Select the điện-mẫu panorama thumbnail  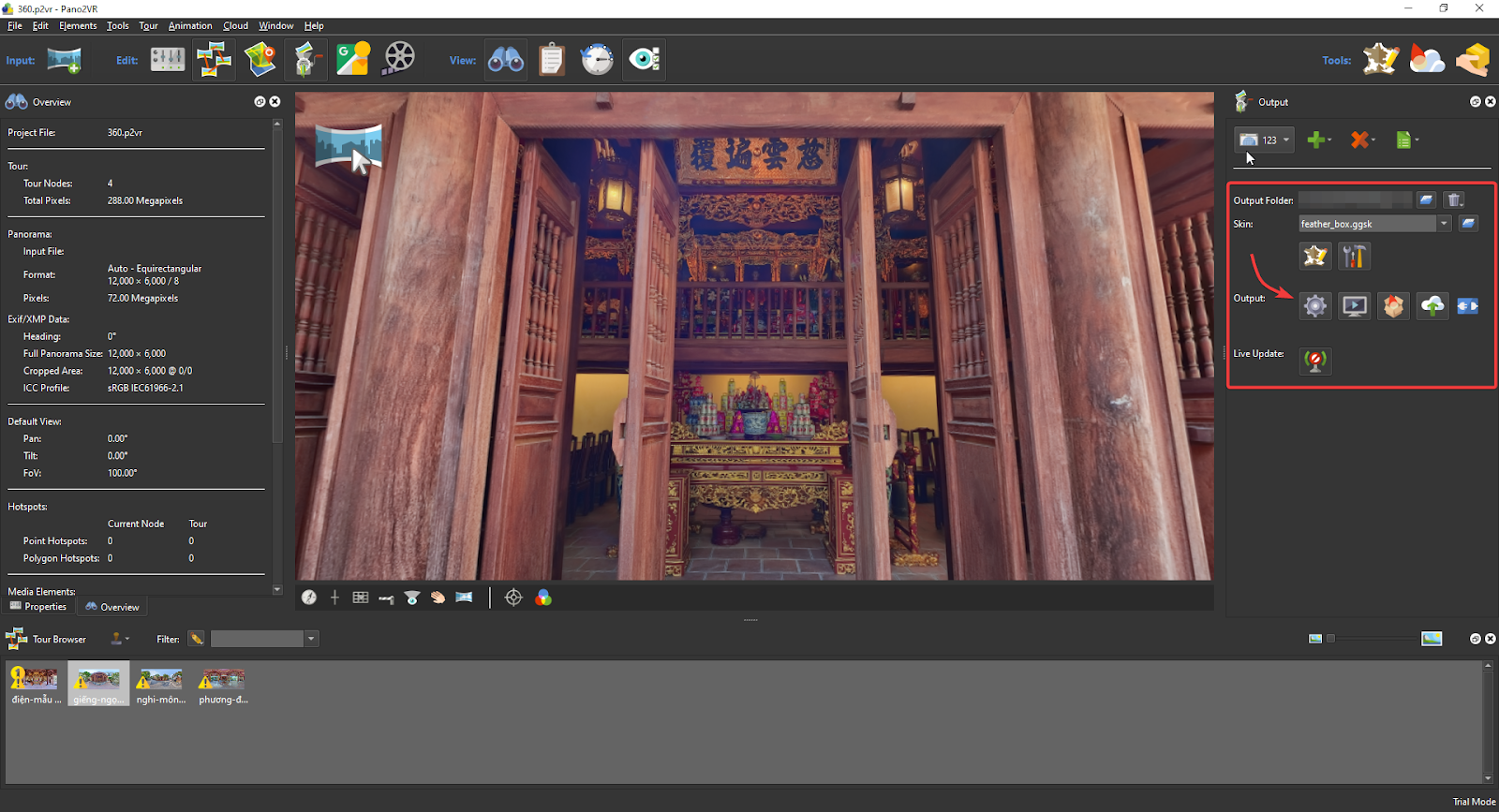tap(36, 685)
